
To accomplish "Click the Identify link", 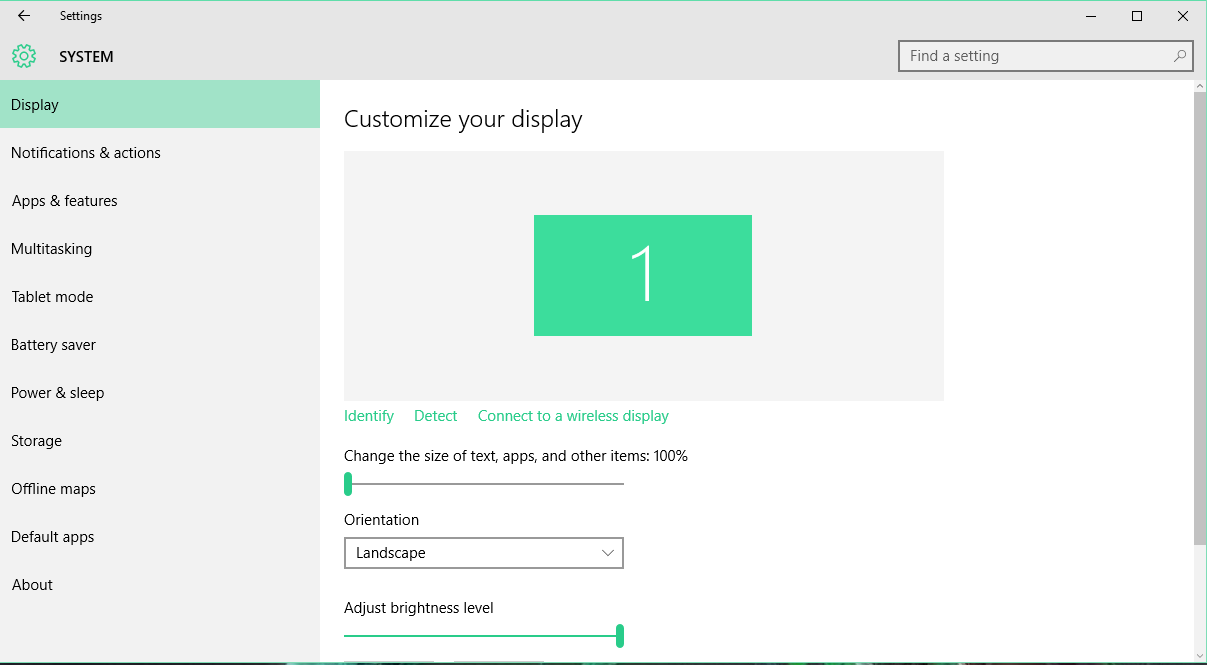I will point(369,416).
